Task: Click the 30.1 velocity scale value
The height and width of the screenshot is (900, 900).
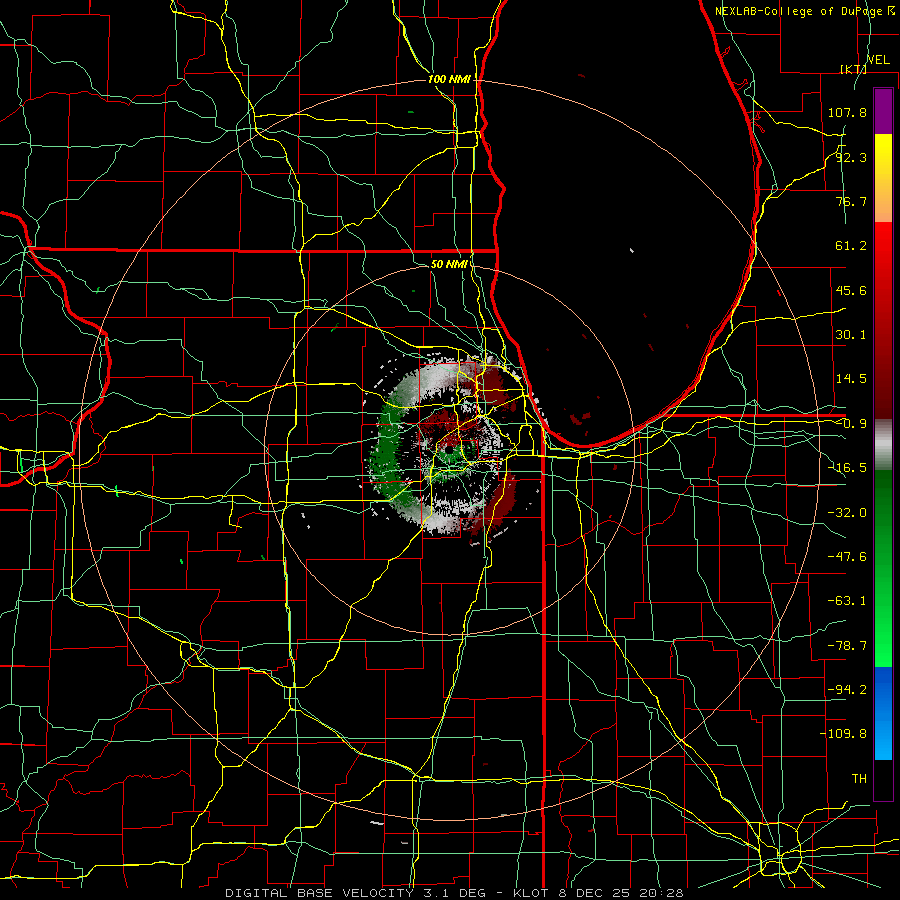Action: tap(851, 335)
